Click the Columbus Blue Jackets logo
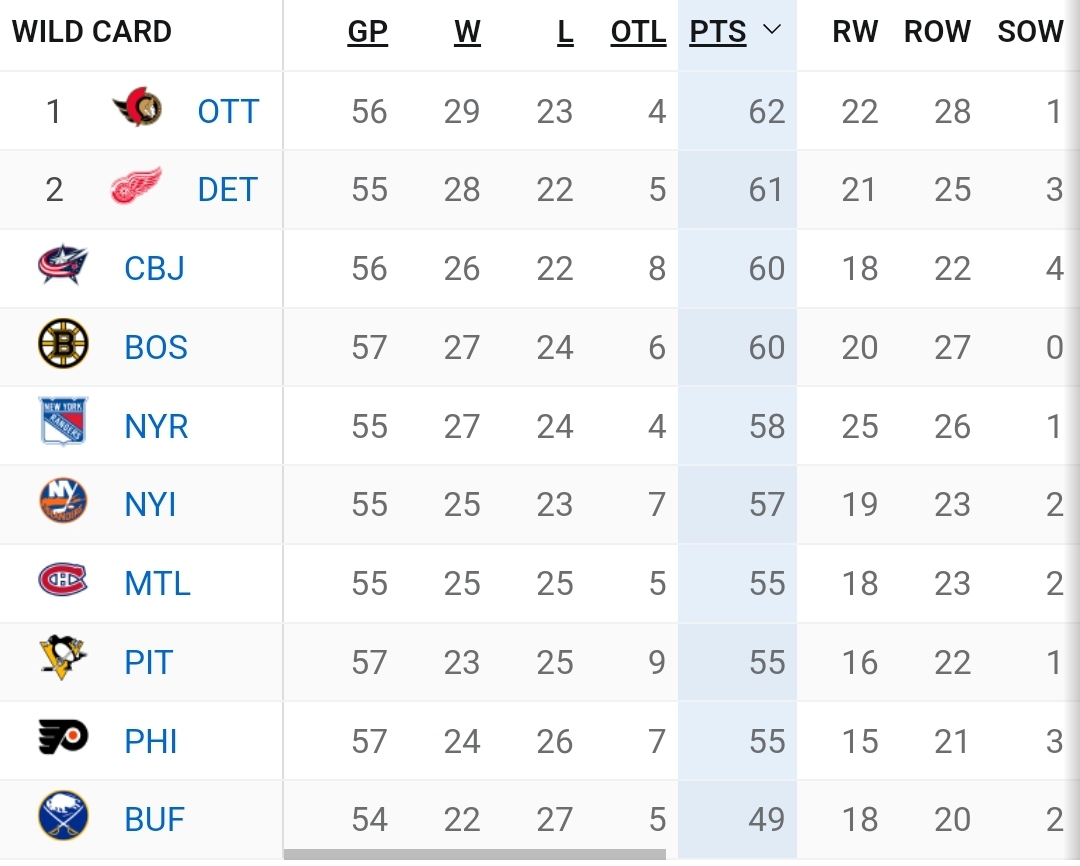1080x866 pixels. (63, 267)
